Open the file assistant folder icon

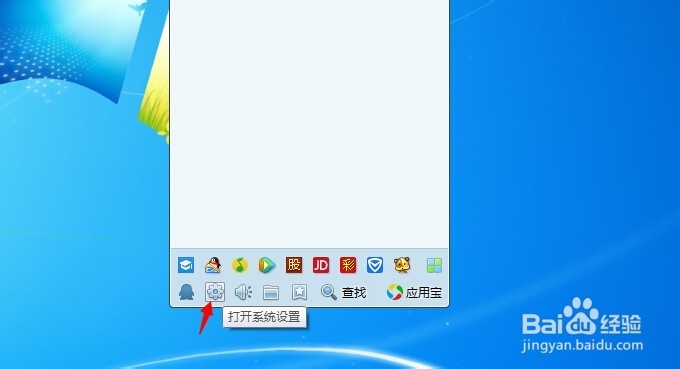click(x=271, y=293)
